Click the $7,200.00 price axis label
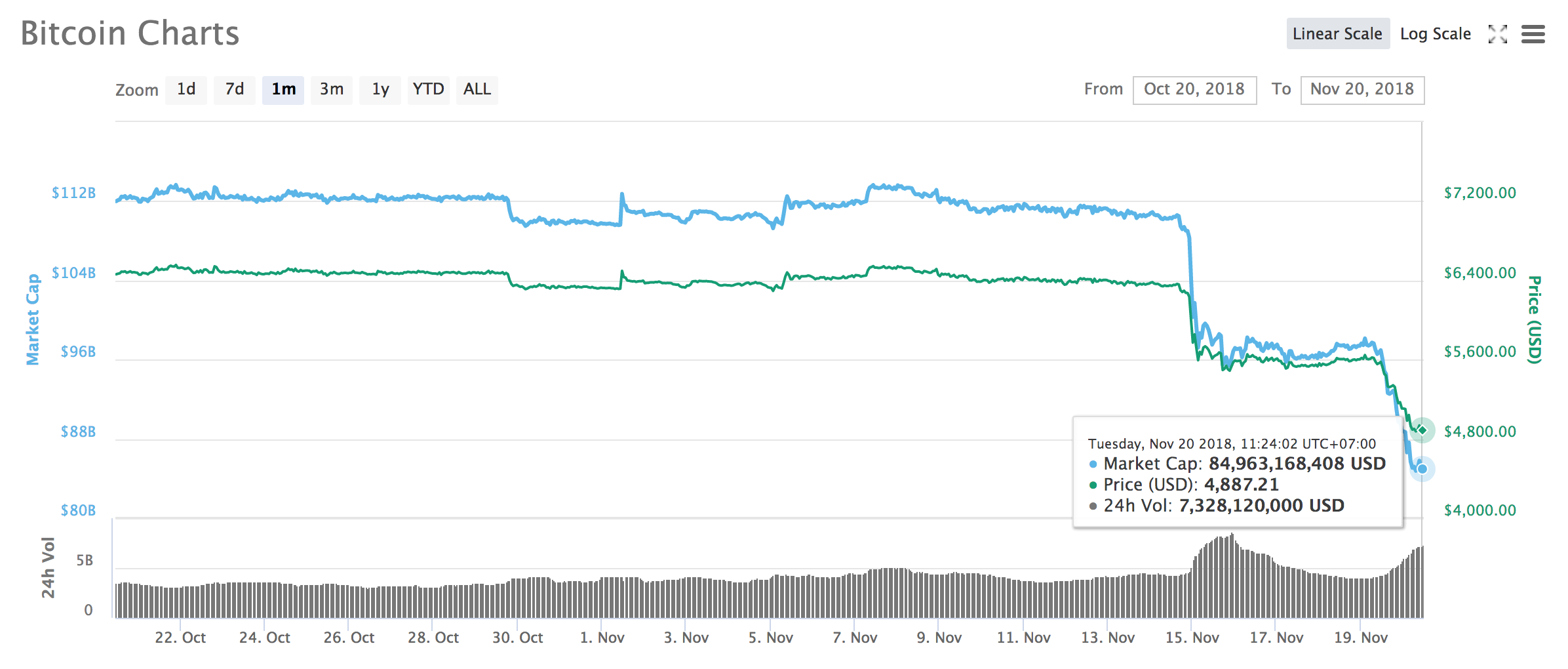 (1480, 193)
